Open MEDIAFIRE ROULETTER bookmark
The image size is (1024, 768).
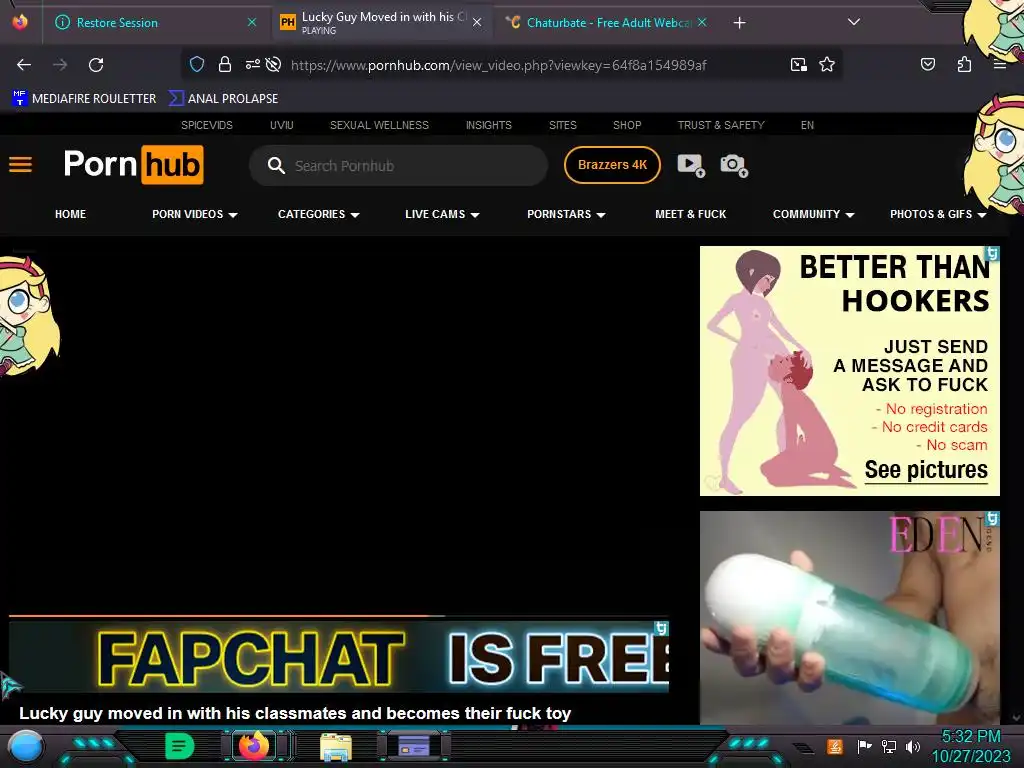[x=84, y=99]
